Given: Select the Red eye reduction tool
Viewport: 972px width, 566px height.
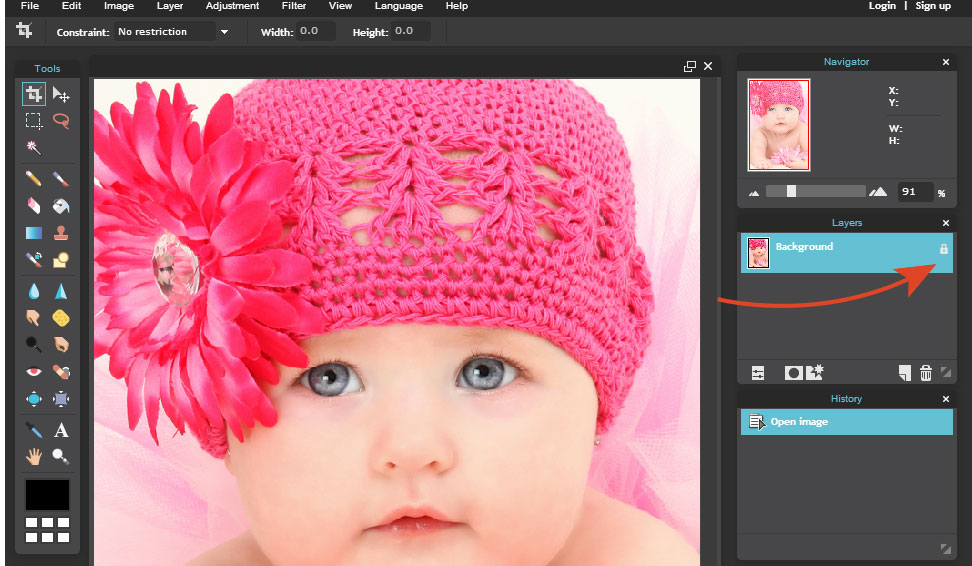Looking at the screenshot, I should 34,372.
